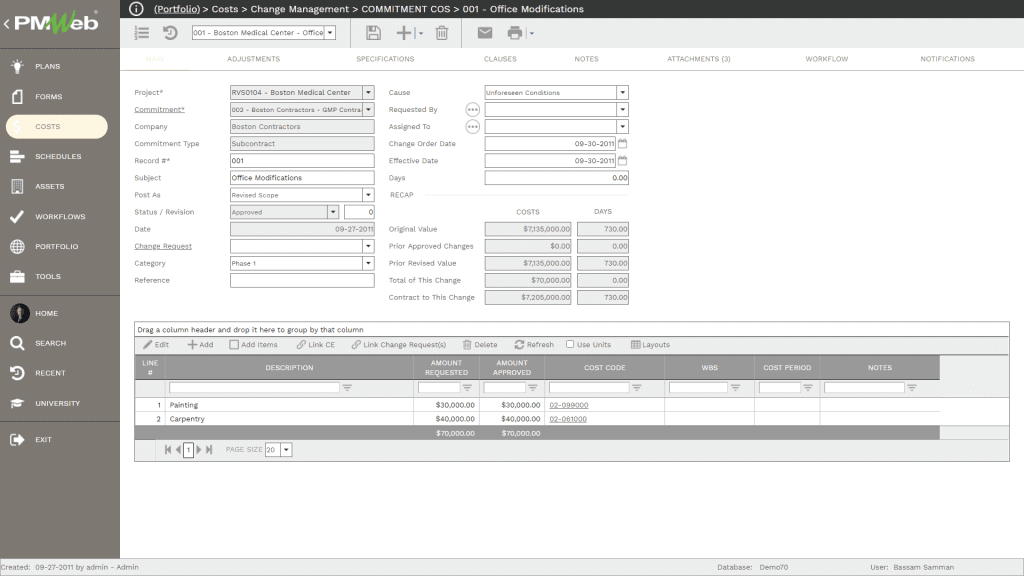Click the Refresh button in grid toolbar
1024x576 pixels.
pyautogui.click(x=534, y=344)
